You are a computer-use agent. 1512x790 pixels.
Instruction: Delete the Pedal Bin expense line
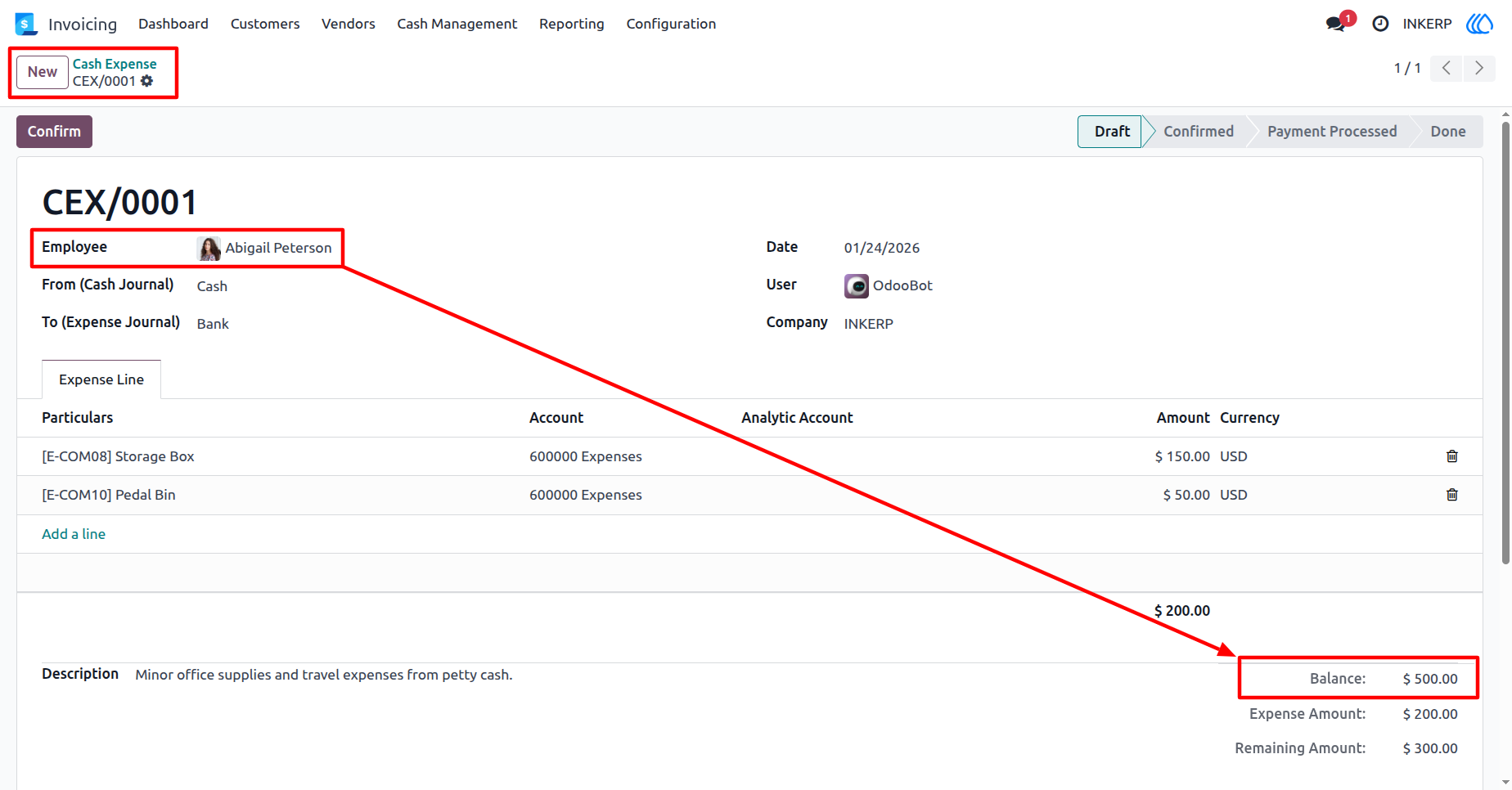[1452, 495]
